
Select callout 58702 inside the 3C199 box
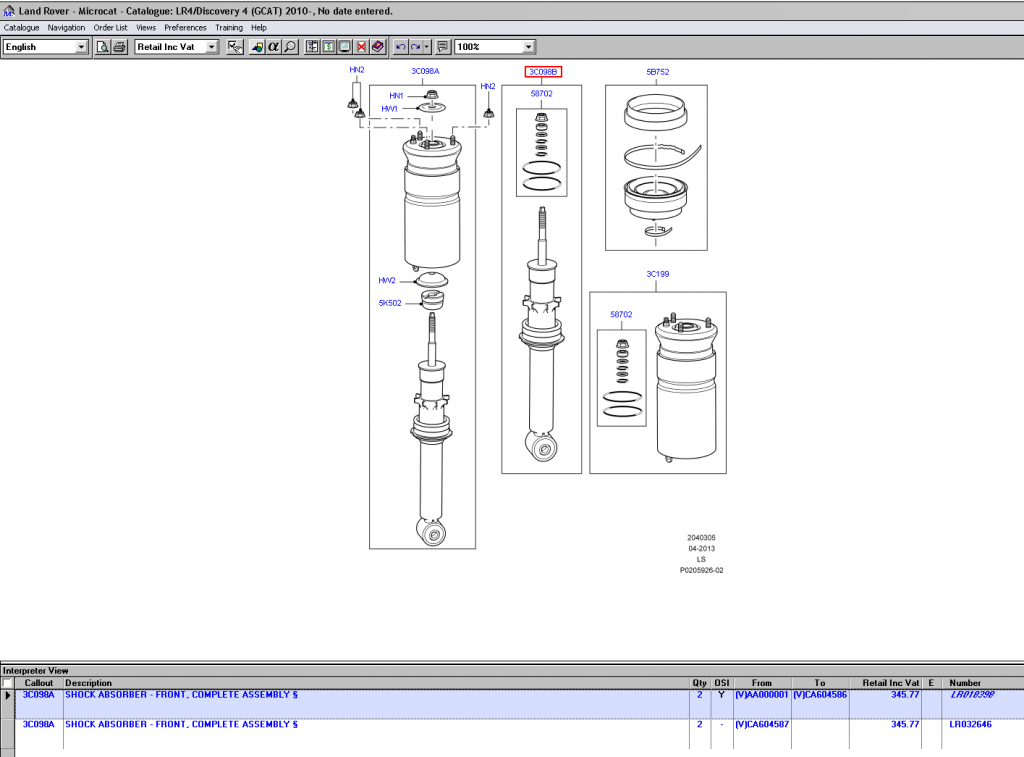pos(621,315)
